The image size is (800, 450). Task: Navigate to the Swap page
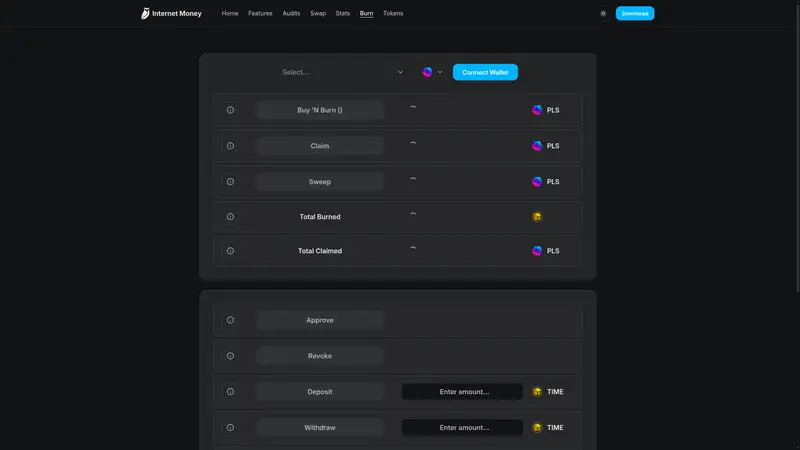click(318, 13)
